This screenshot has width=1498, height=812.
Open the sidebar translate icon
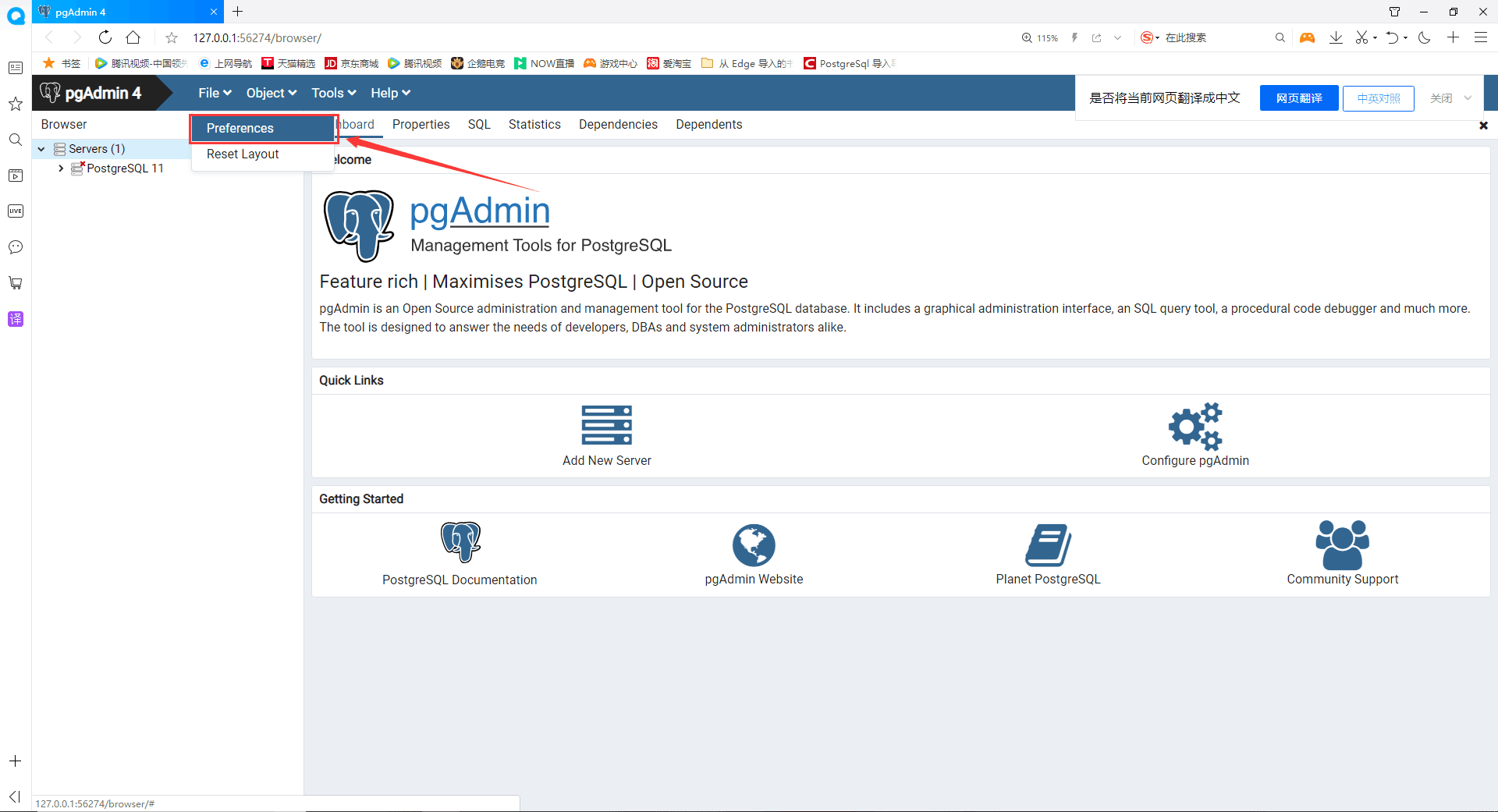[x=16, y=319]
